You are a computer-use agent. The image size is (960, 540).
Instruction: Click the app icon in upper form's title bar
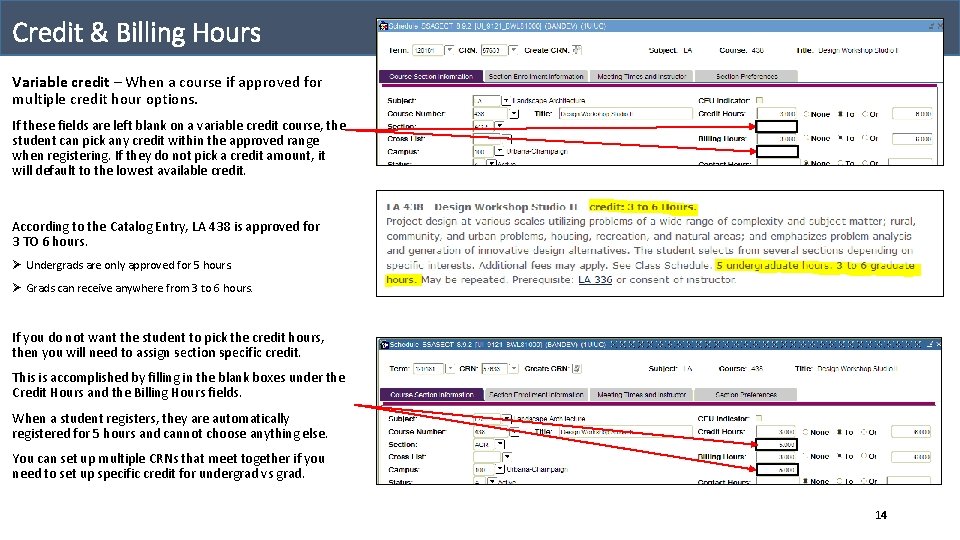(x=383, y=26)
